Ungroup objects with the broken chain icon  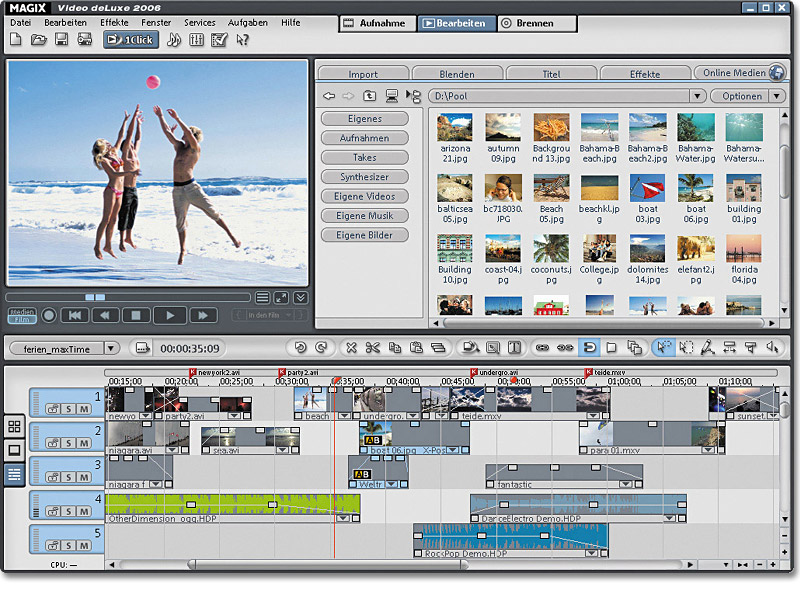tap(565, 348)
